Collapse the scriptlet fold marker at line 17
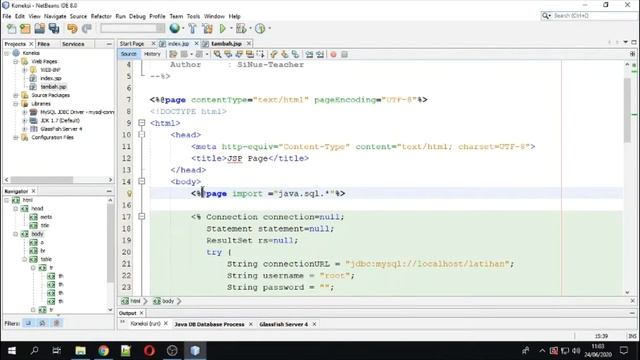 click(142, 216)
